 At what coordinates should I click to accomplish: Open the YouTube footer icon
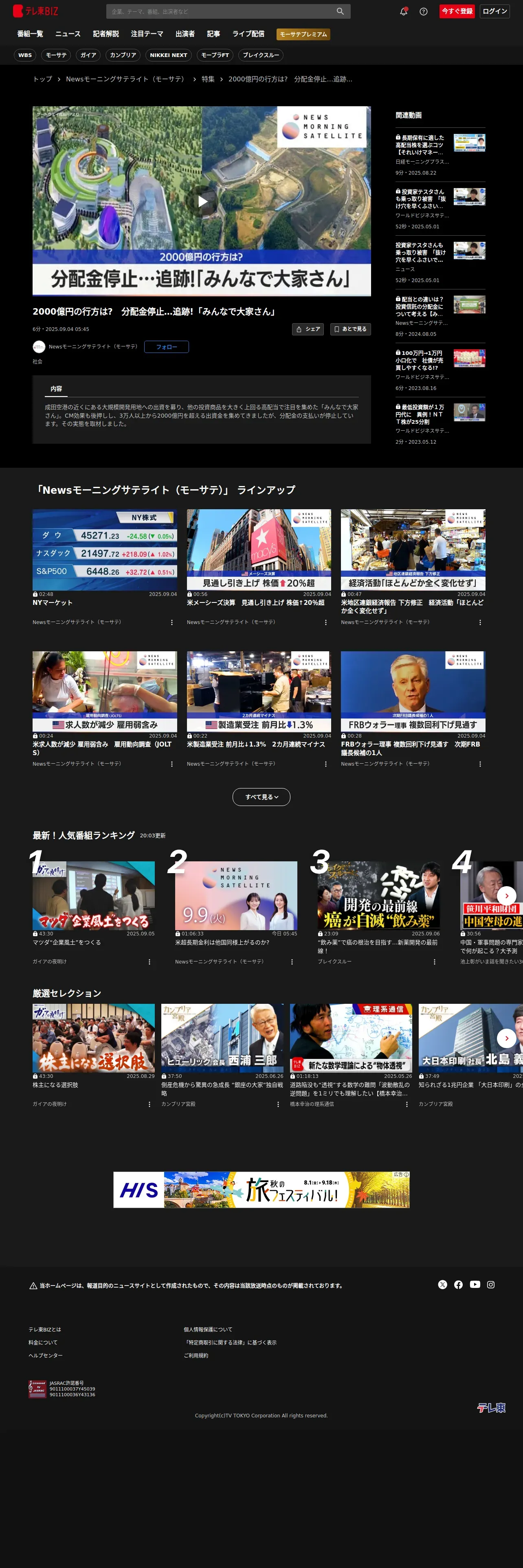pyautogui.click(x=475, y=1285)
